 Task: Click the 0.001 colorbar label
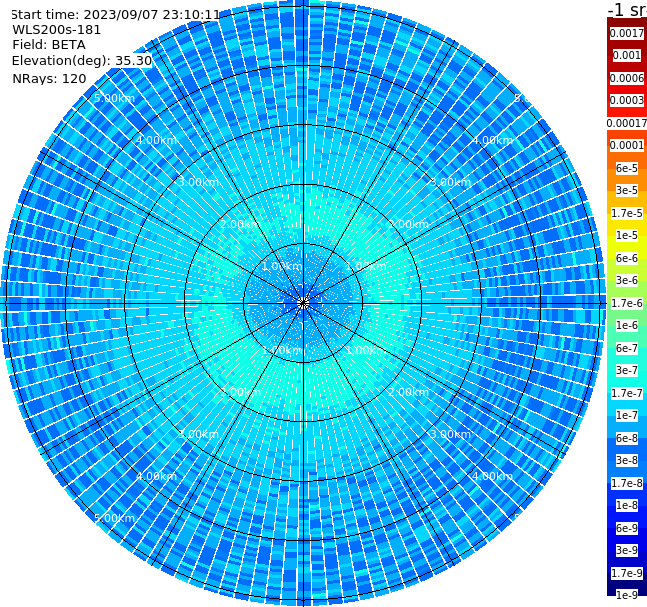[x=626, y=55]
